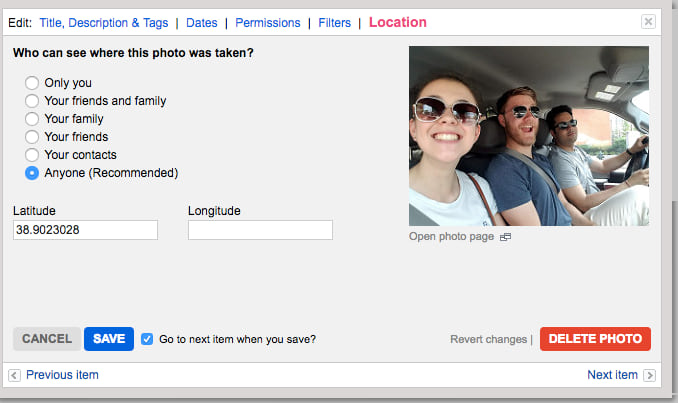Choose Your friends and family option

[32, 101]
